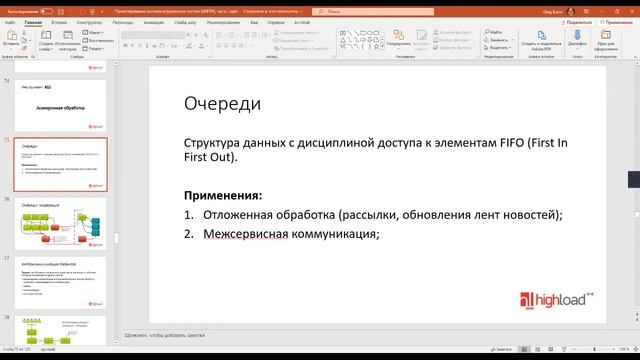The height and width of the screenshot is (360, 640).
Task: Open the Заменить replace dropdown
Action: click(499, 40)
